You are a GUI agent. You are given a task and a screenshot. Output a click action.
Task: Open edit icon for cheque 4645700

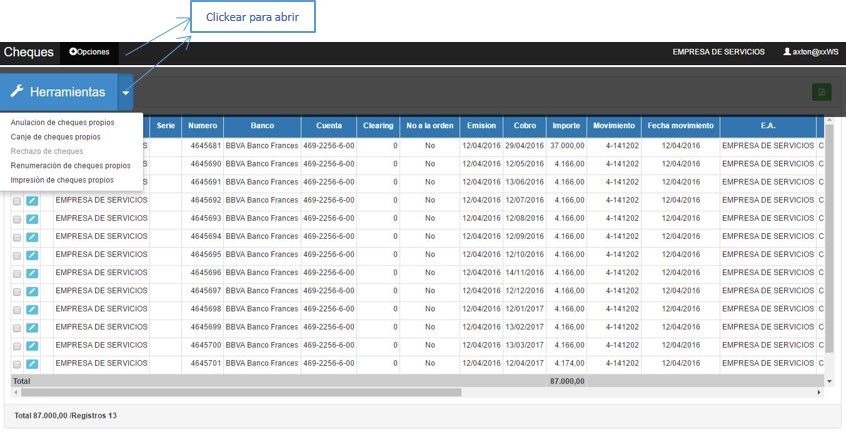32,345
